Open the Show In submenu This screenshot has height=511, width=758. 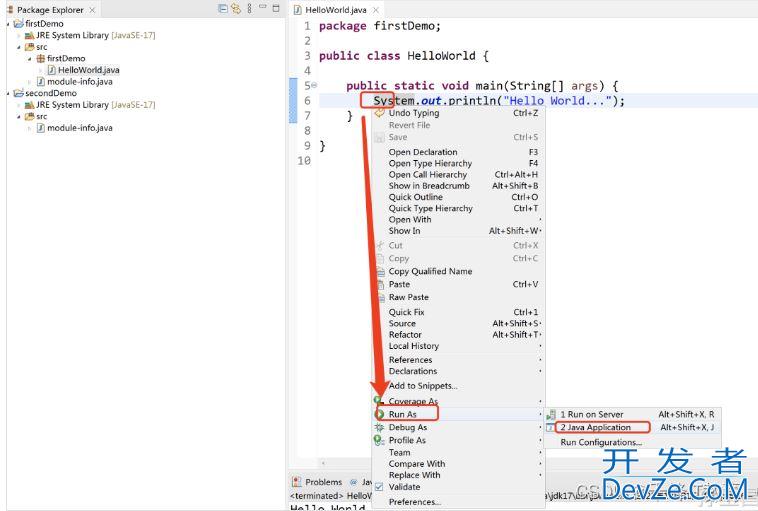(x=458, y=231)
